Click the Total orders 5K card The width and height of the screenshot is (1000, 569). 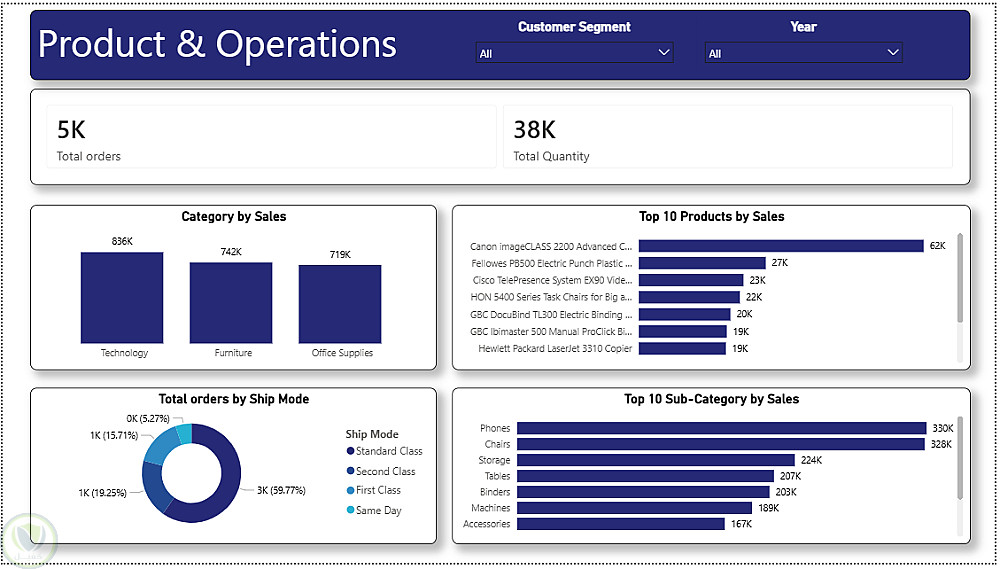(271, 137)
